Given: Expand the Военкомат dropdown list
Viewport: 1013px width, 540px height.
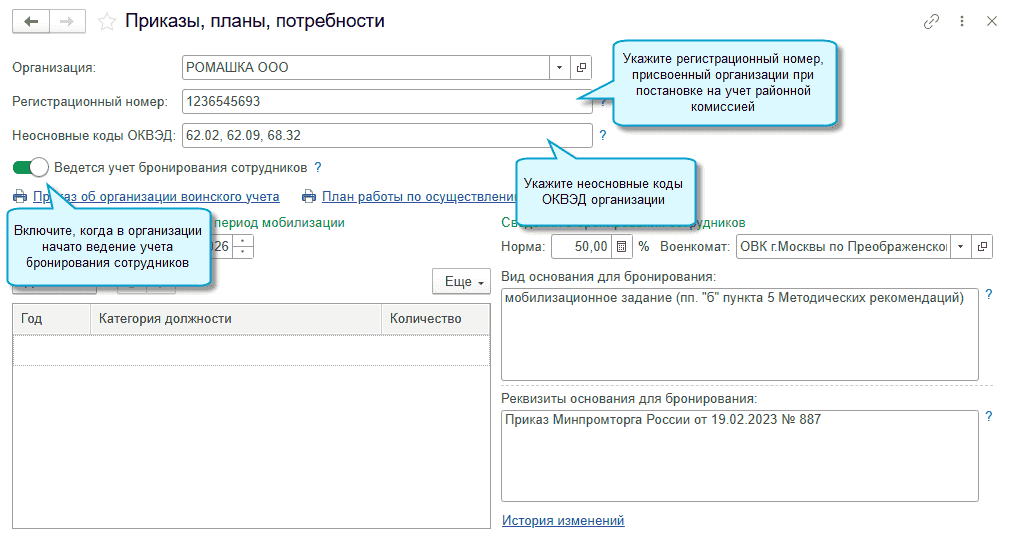Looking at the screenshot, I should (961, 247).
